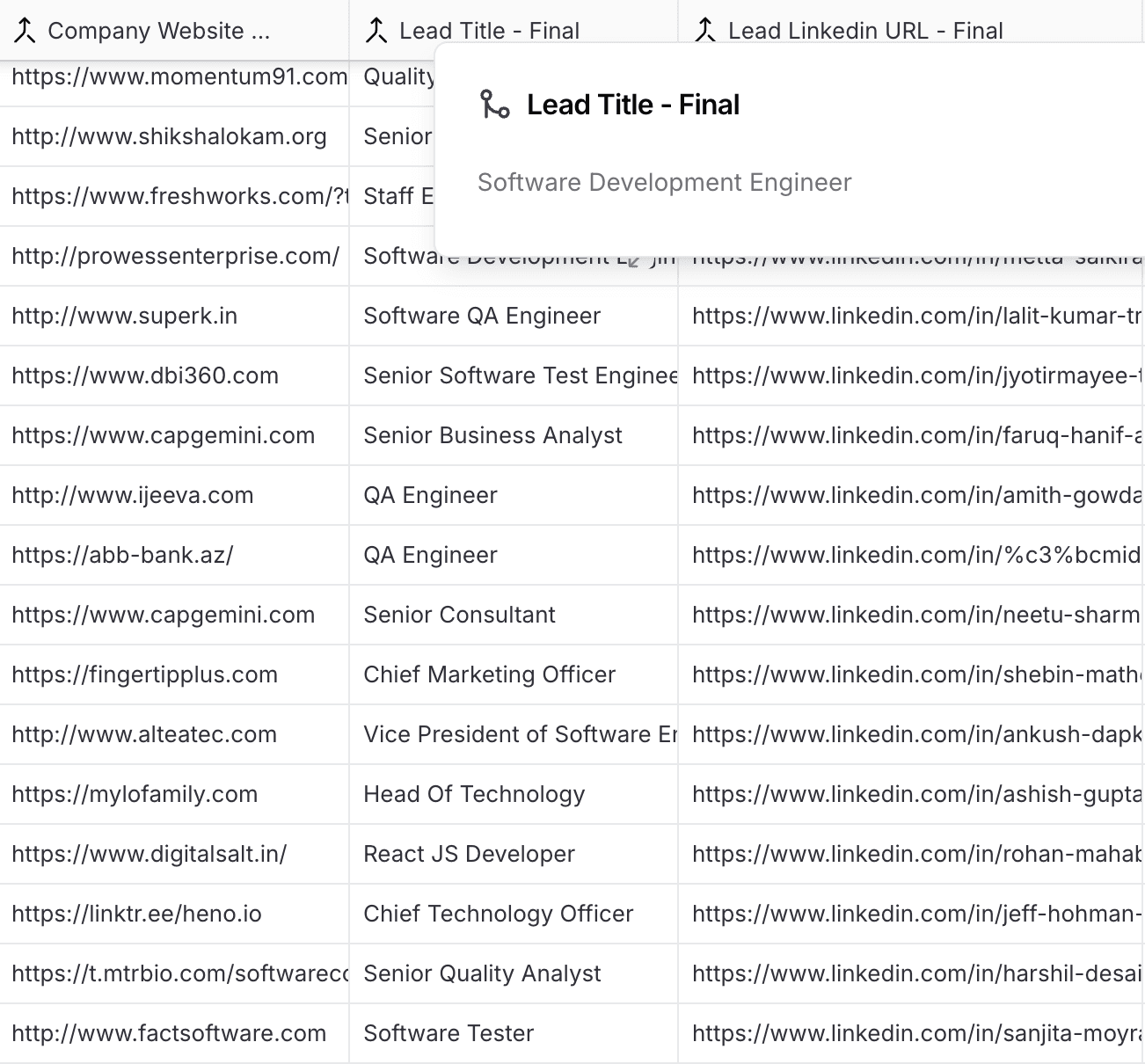Viewport: 1145px width, 1064px height.
Task: Open the amith-gowda LinkedIn URL
Action: [912, 495]
